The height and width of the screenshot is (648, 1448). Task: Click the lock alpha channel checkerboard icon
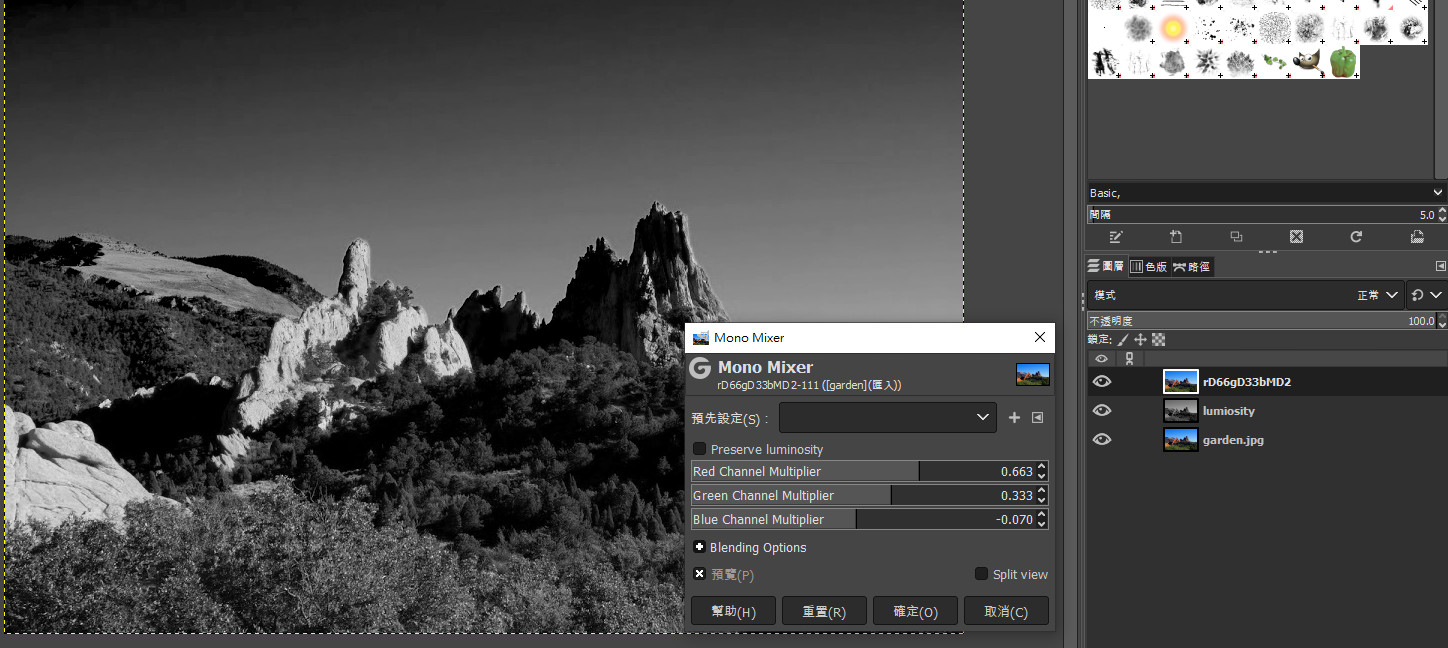point(1158,340)
